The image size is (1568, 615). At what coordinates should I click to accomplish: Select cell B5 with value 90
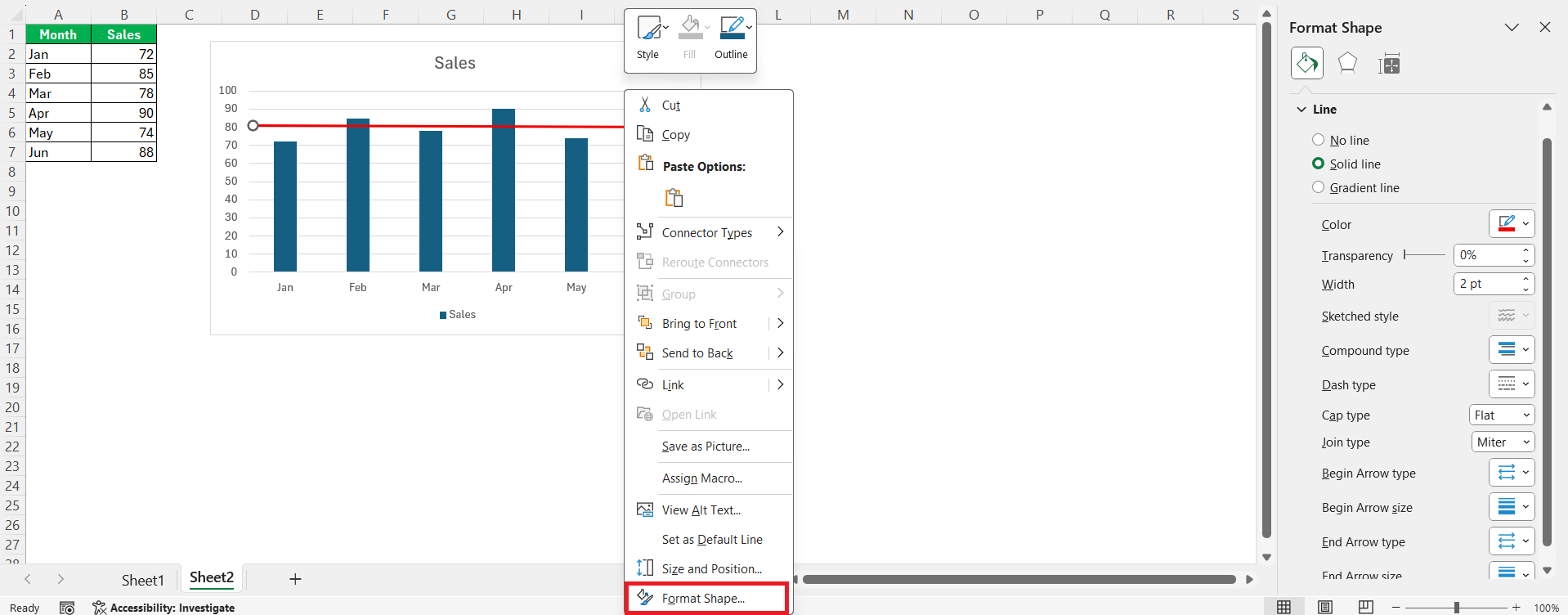(123, 113)
